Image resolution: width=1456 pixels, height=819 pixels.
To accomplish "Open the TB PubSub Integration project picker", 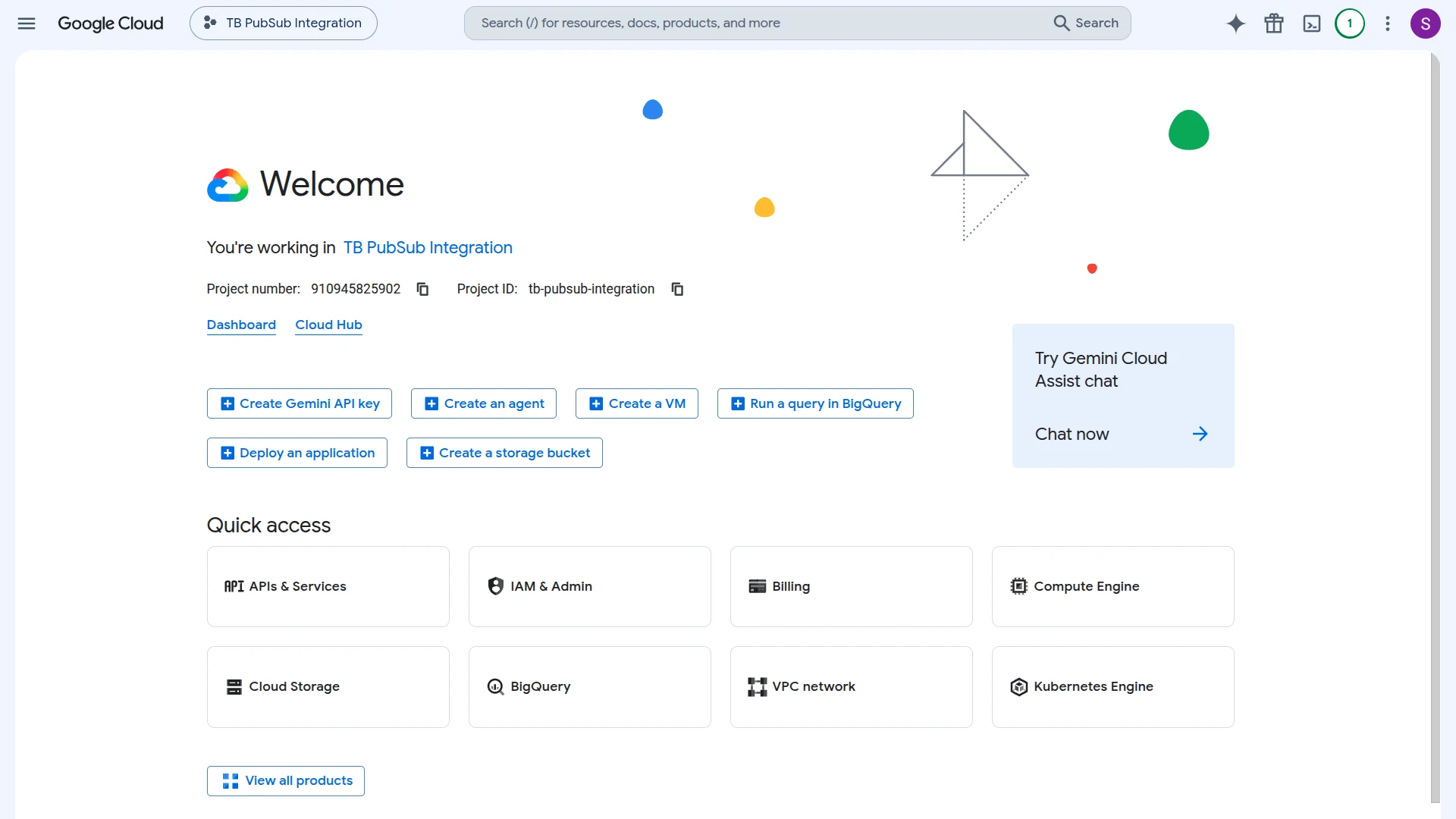I will click(284, 23).
